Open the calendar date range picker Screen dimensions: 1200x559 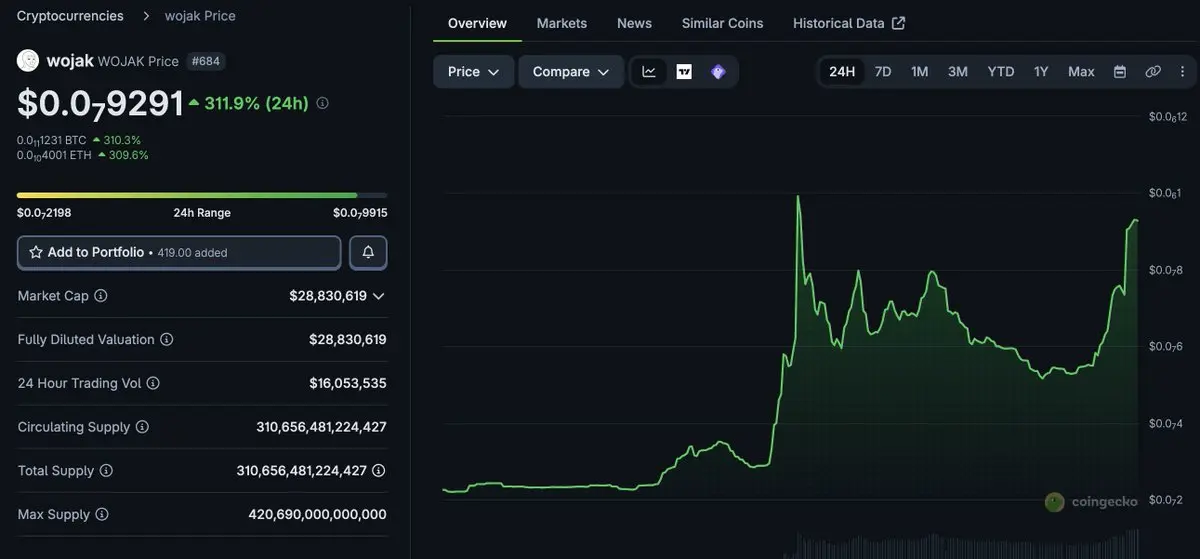[1120, 72]
